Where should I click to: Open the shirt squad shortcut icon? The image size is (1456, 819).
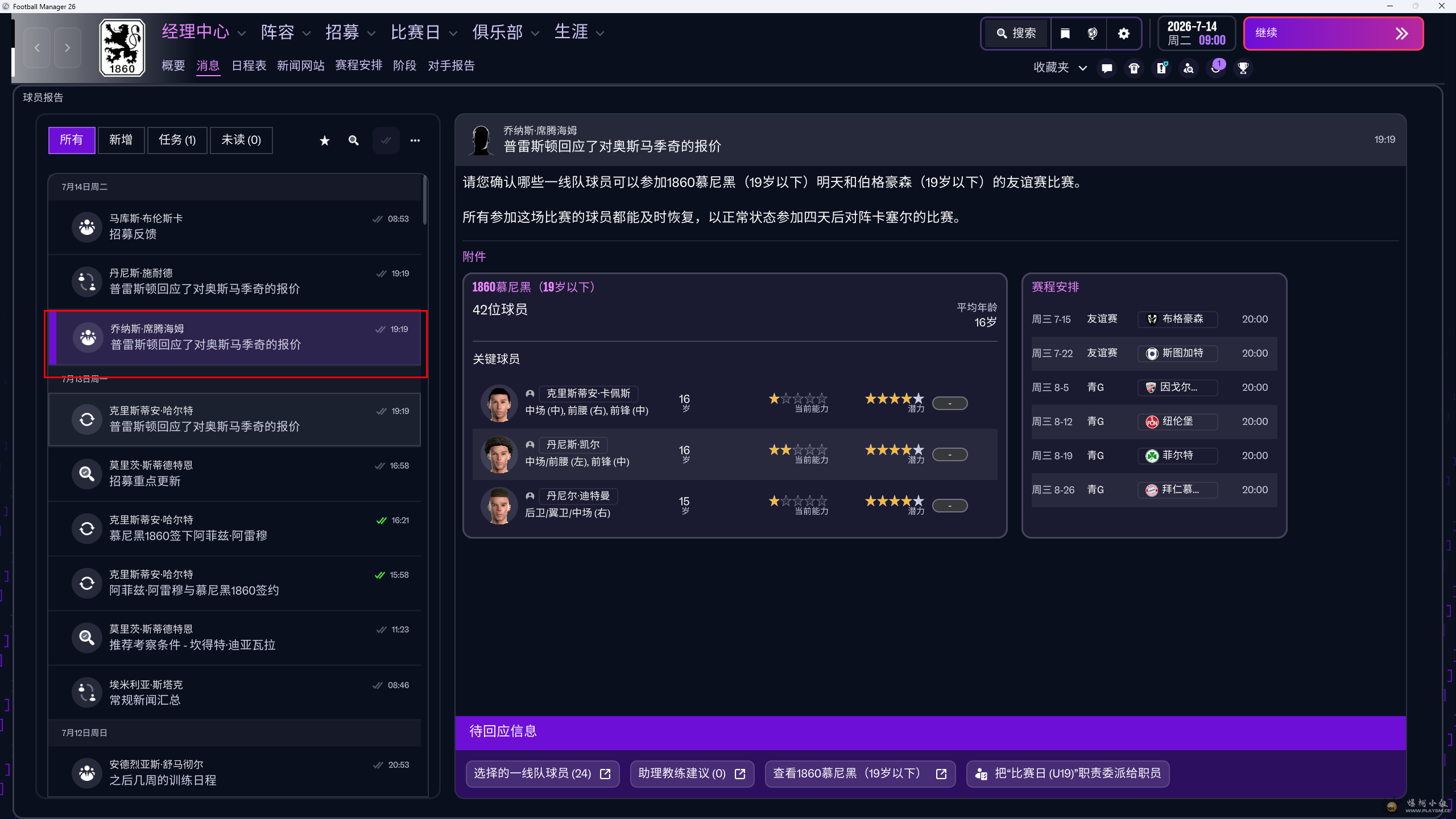1134,68
